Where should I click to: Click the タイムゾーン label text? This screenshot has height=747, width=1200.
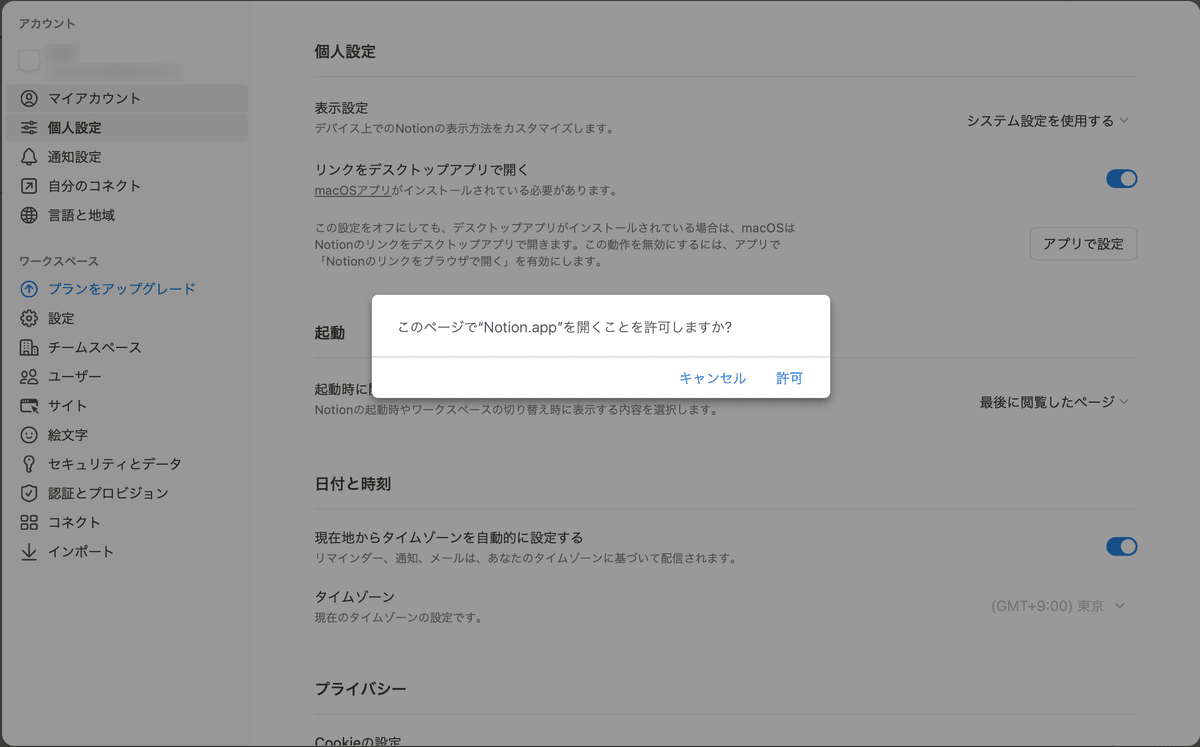point(355,597)
